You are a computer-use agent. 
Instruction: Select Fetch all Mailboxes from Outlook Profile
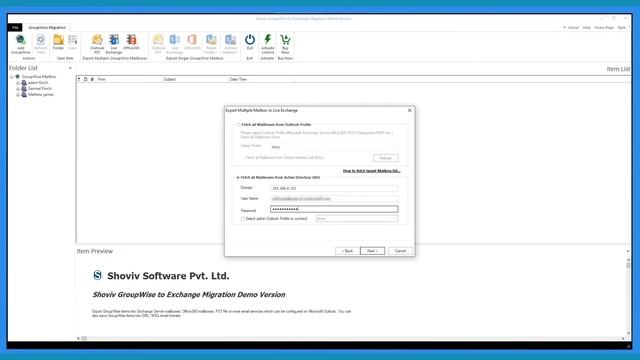(238, 124)
